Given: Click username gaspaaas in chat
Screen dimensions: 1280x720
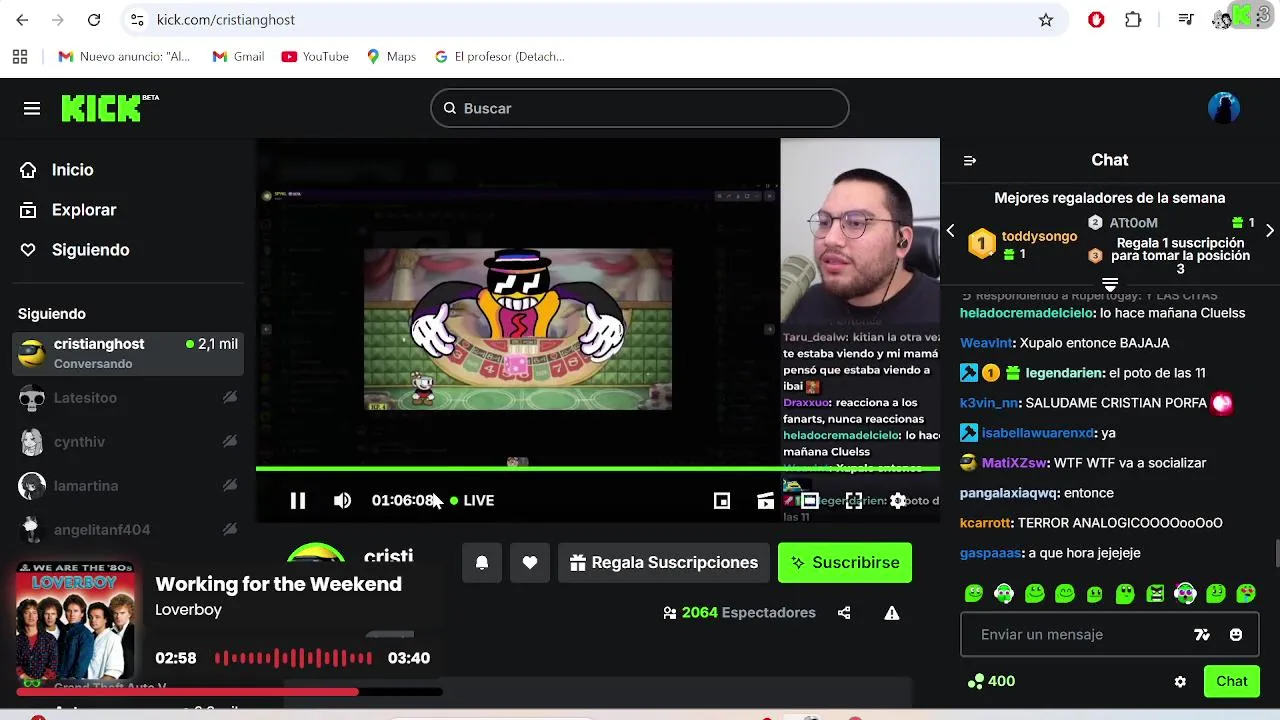Looking at the screenshot, I should pos(990,553).
